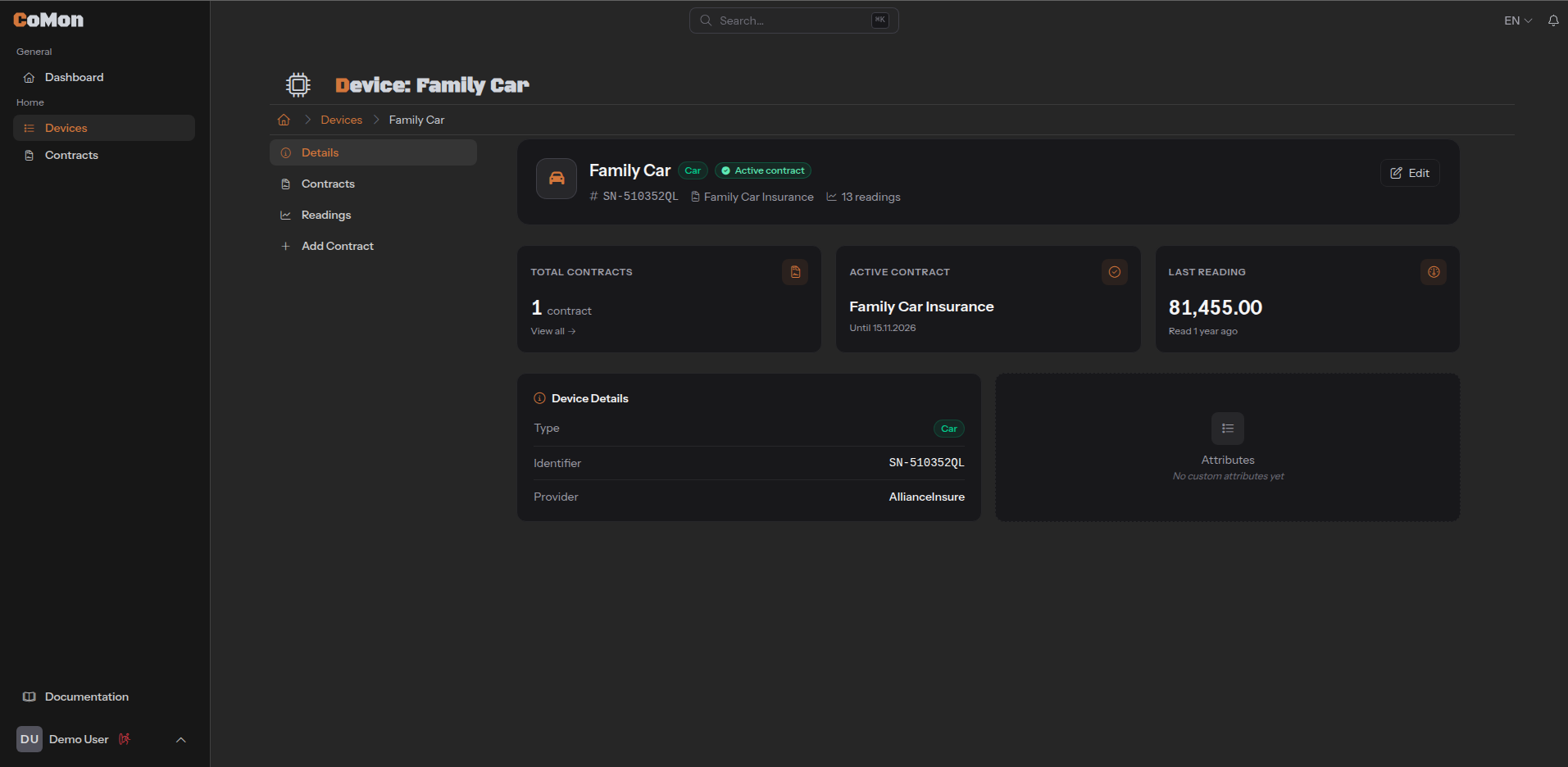Click the Device Details info icon
1568x767 pixels.
click(x=539, y=398)
